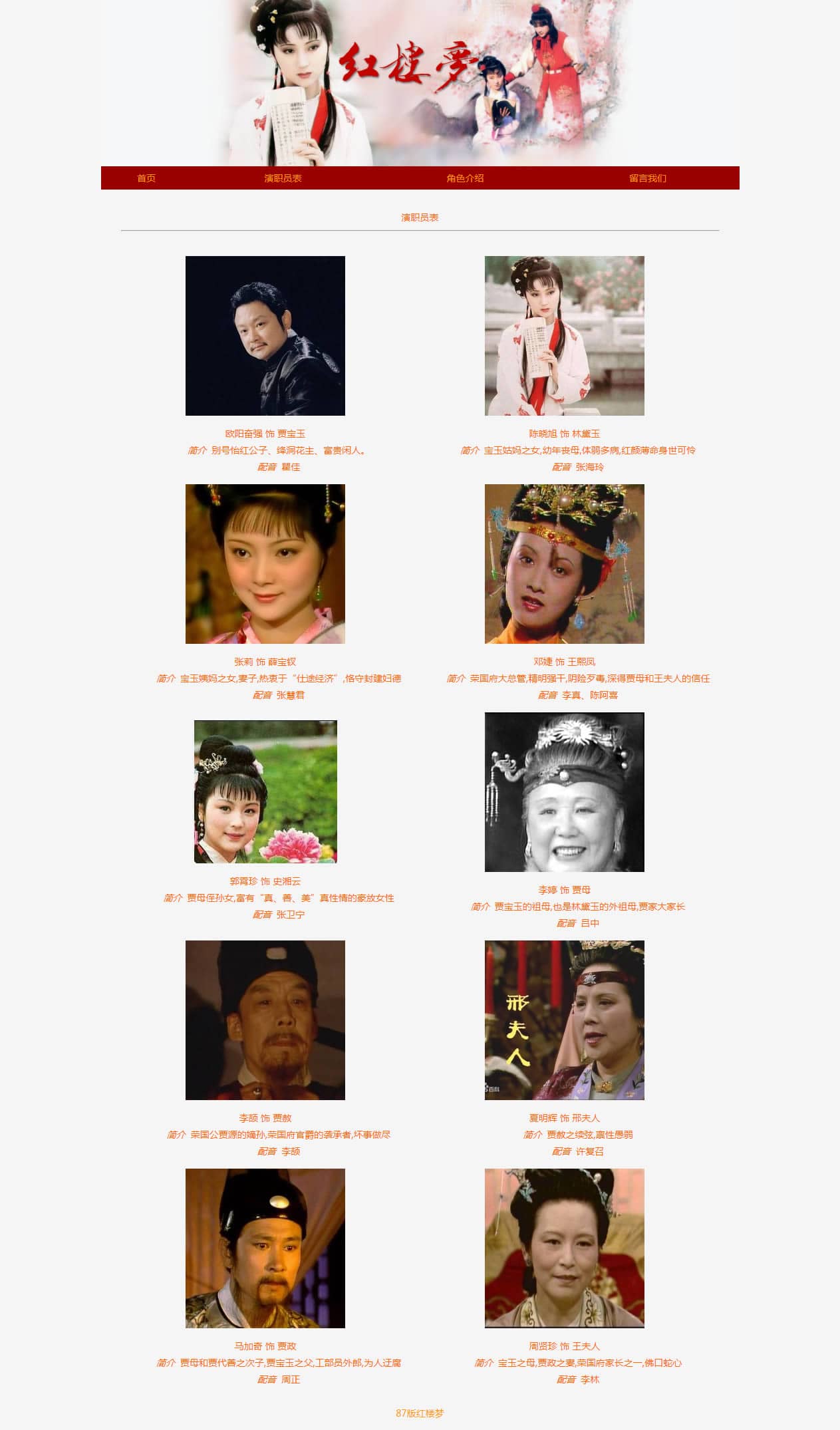Go to the 演职员表 navigation link
The image size is (840, 1430).
(283, 178)
